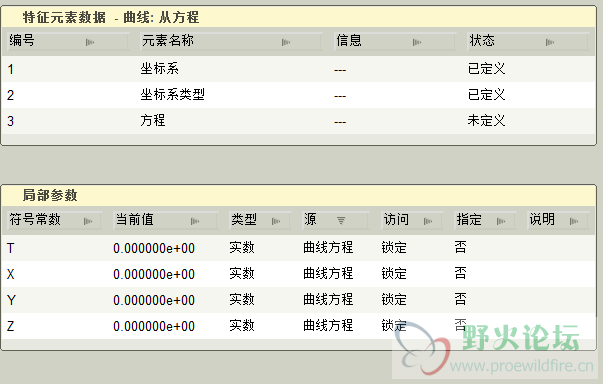Click 锁定 access in Y row
Image resolution: width=603 pixels, height=384 pixels.
[x=394, y=299]
